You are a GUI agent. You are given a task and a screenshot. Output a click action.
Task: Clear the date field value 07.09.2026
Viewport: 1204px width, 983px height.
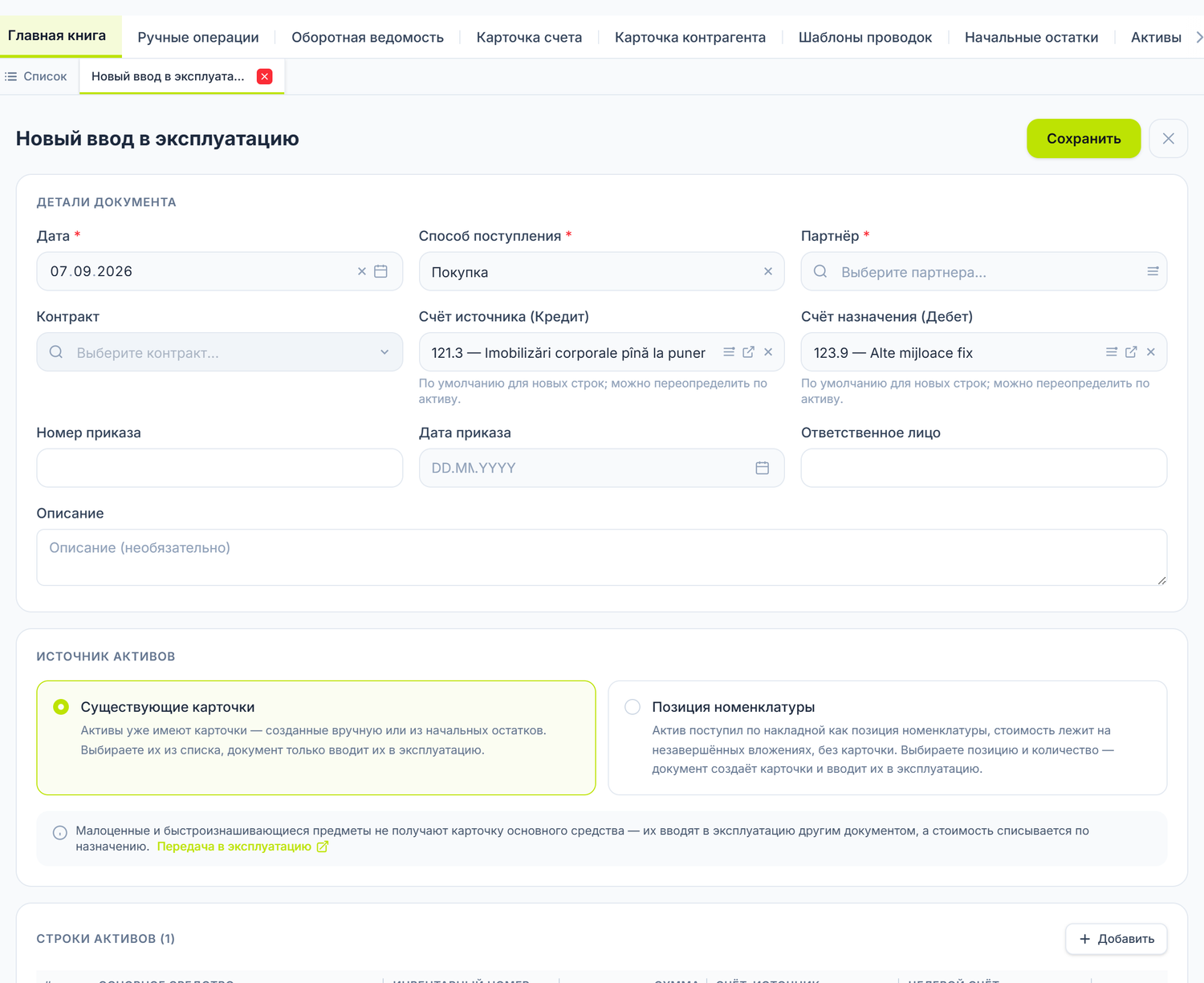(x=362, y=271)
